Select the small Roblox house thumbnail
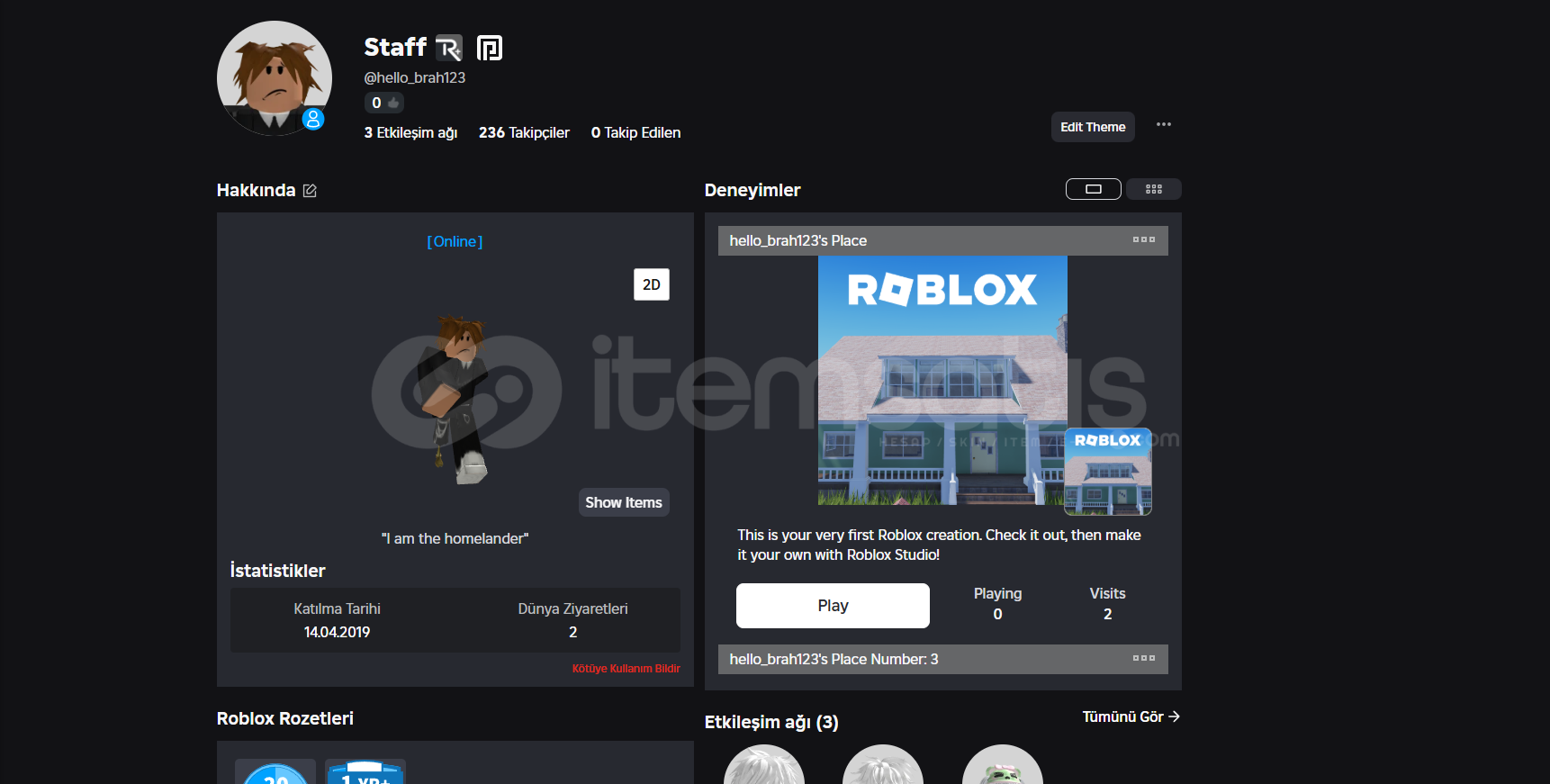Screen dimensions: 1550x784 coord(1108,472)
